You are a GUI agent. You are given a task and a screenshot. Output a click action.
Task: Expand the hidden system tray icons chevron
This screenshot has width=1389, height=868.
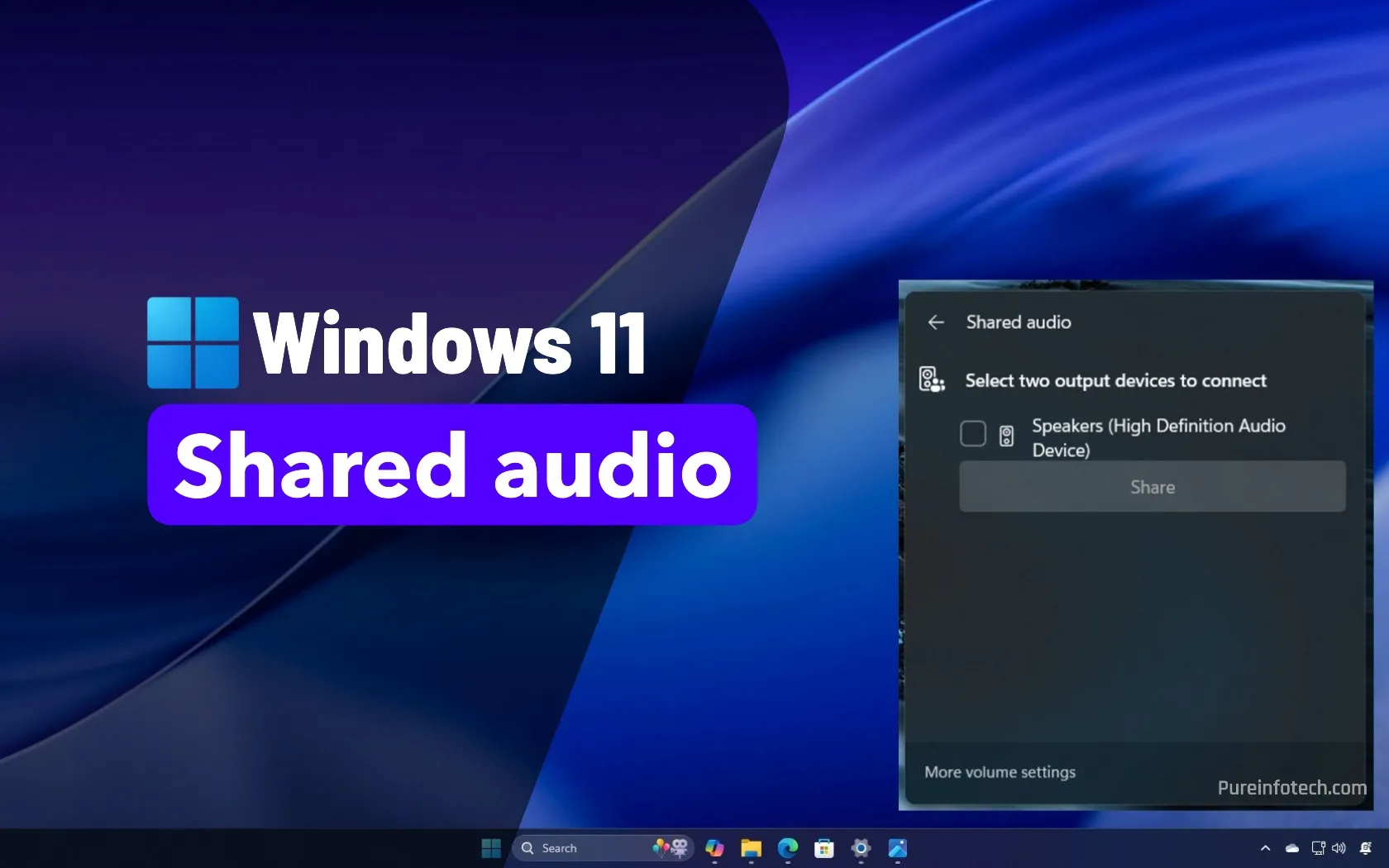point(1265,848)
